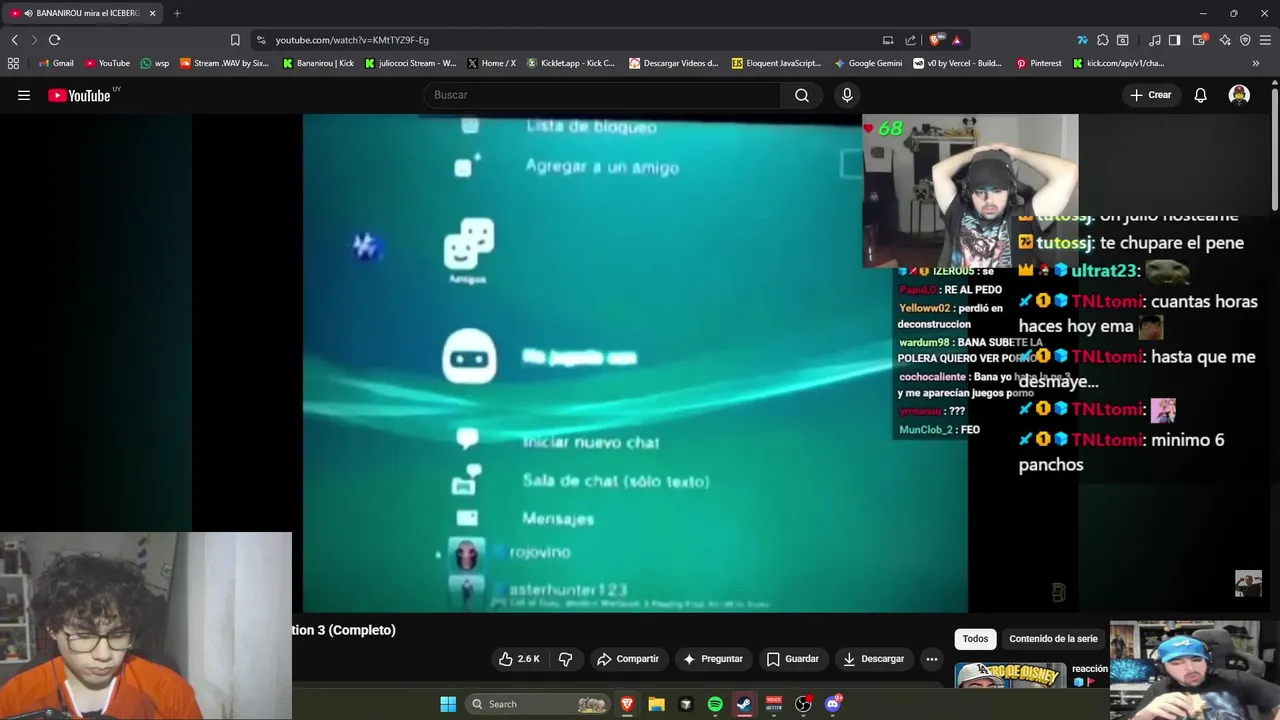The image size is (1280, 720).
Task: Reload the page with refresh icon
Action: tap(54, 40)
